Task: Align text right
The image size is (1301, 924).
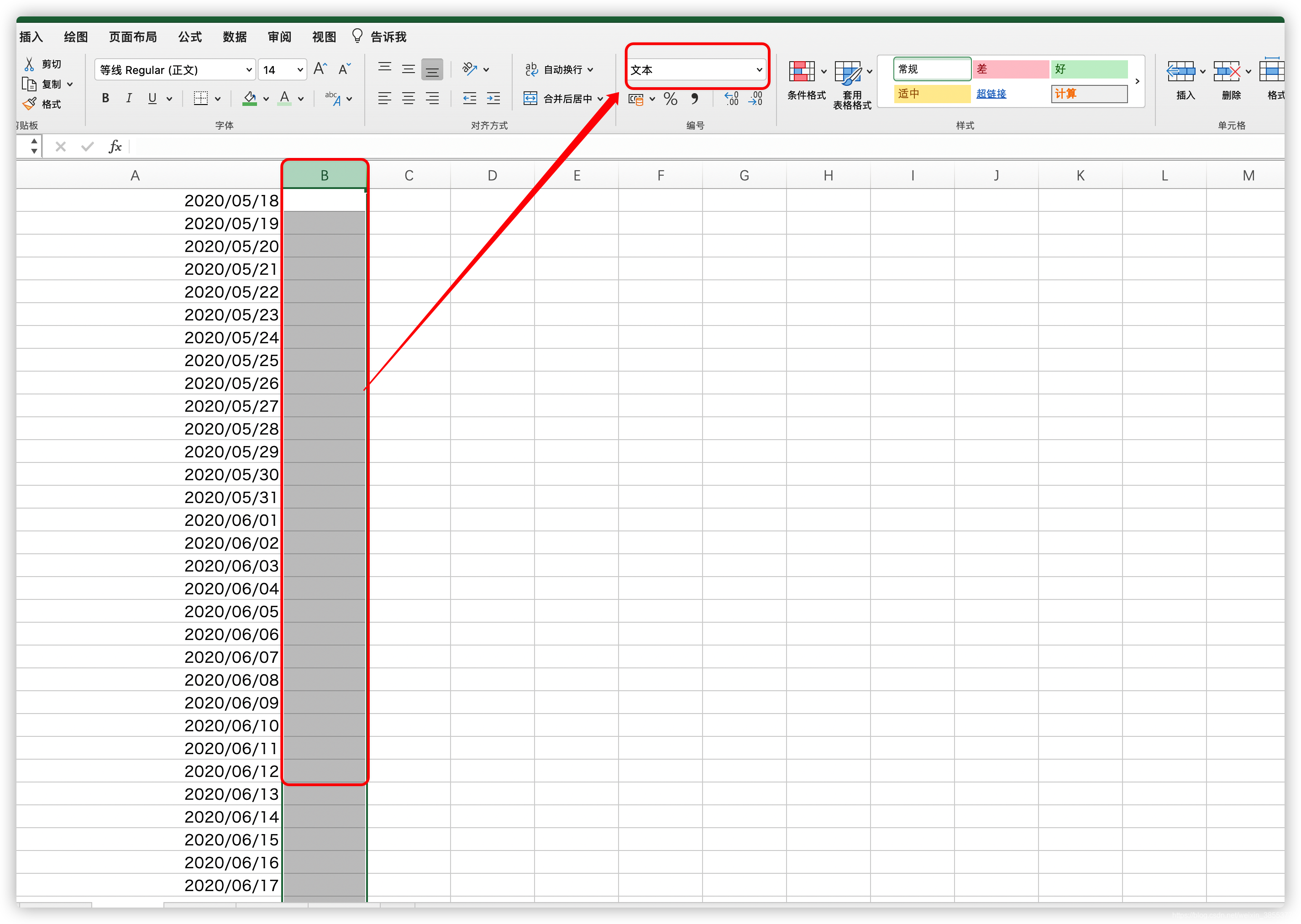Action: coord(432,99)
